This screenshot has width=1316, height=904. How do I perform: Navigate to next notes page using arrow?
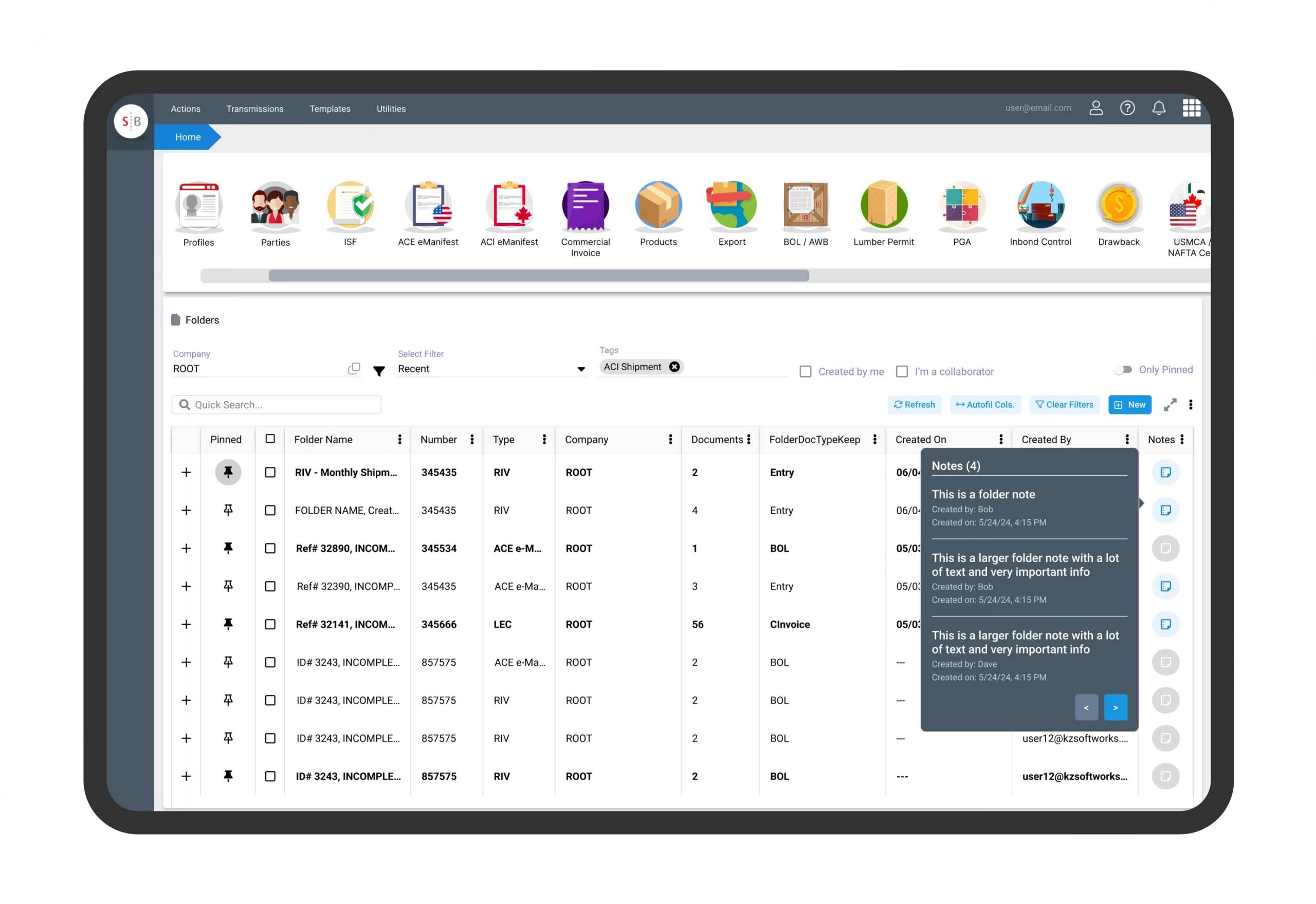[1116, 707]
